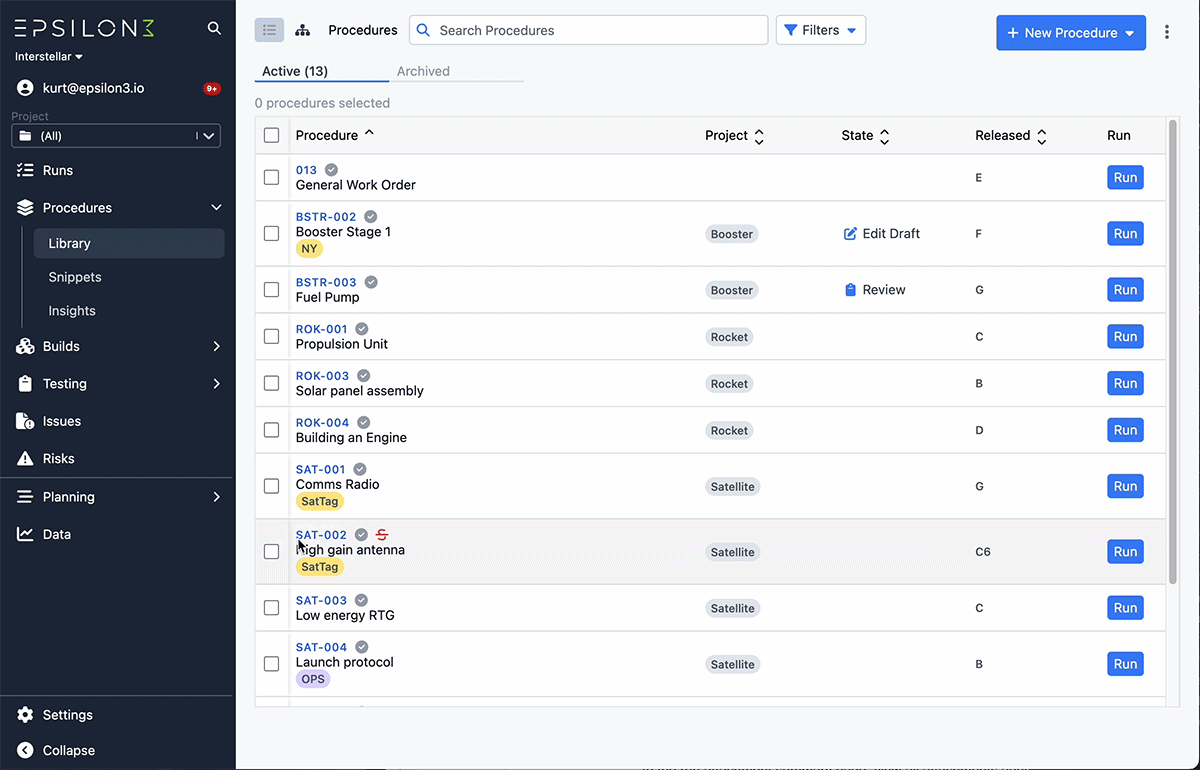Click the Procedures layers icon in sidebar
Image resolution: width=1200 pixels, height=770 pixels.
click(x=25, y=208)
